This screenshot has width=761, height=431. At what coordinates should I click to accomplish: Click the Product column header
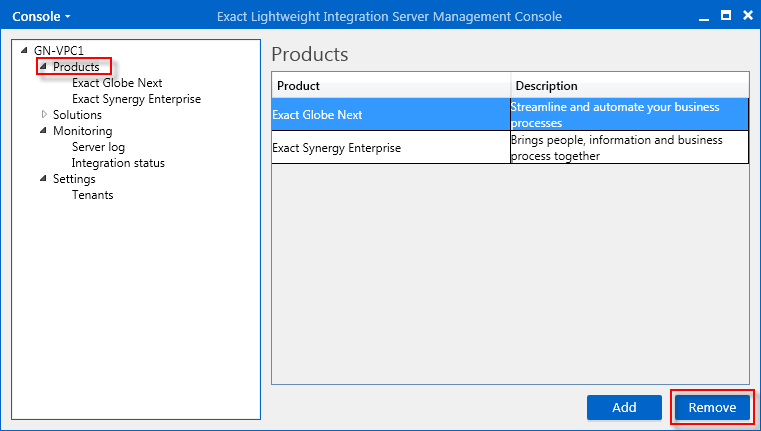click(391, 85)
